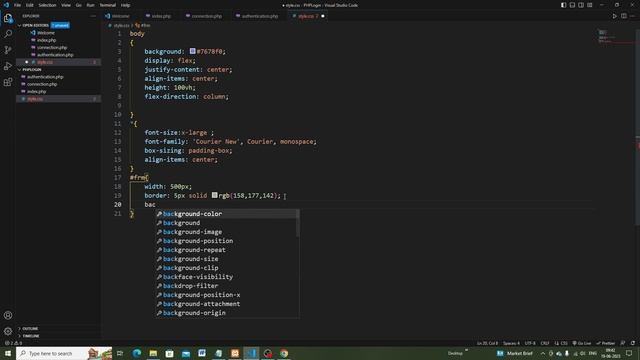
Task: Open the Customize Layout icon
Action: (x=590, y=5)
